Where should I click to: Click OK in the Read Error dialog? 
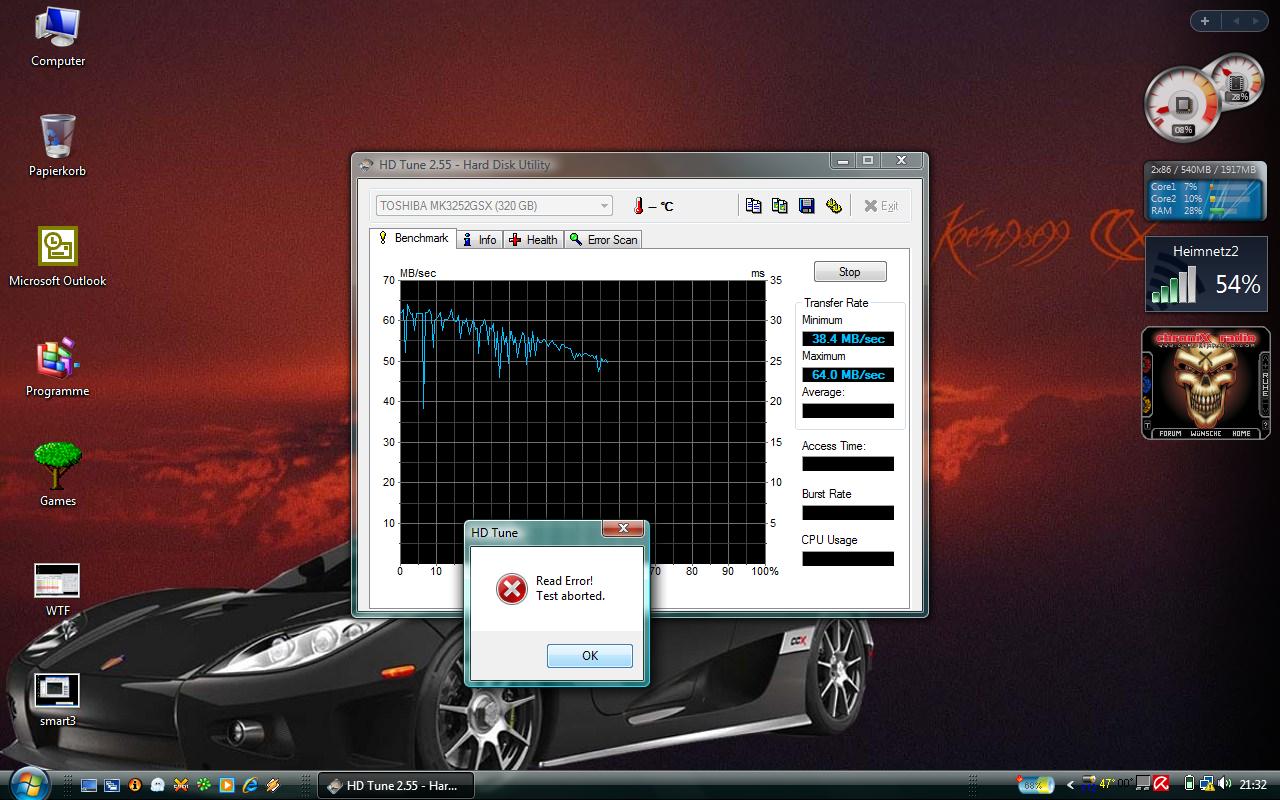pos(589,655)
